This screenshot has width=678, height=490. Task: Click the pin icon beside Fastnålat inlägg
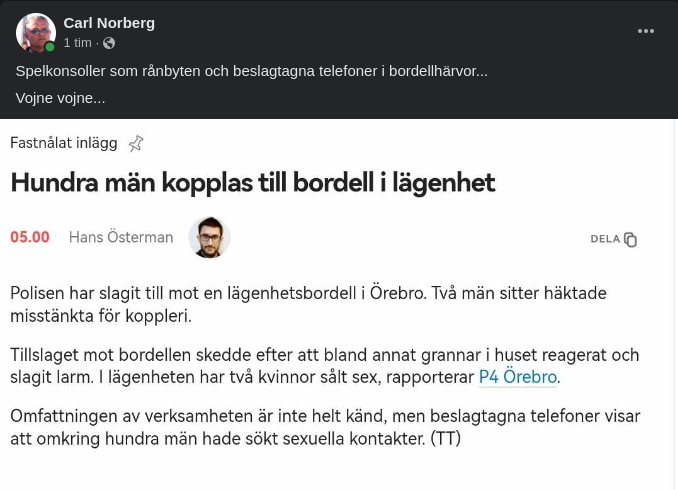coord(136,144)
